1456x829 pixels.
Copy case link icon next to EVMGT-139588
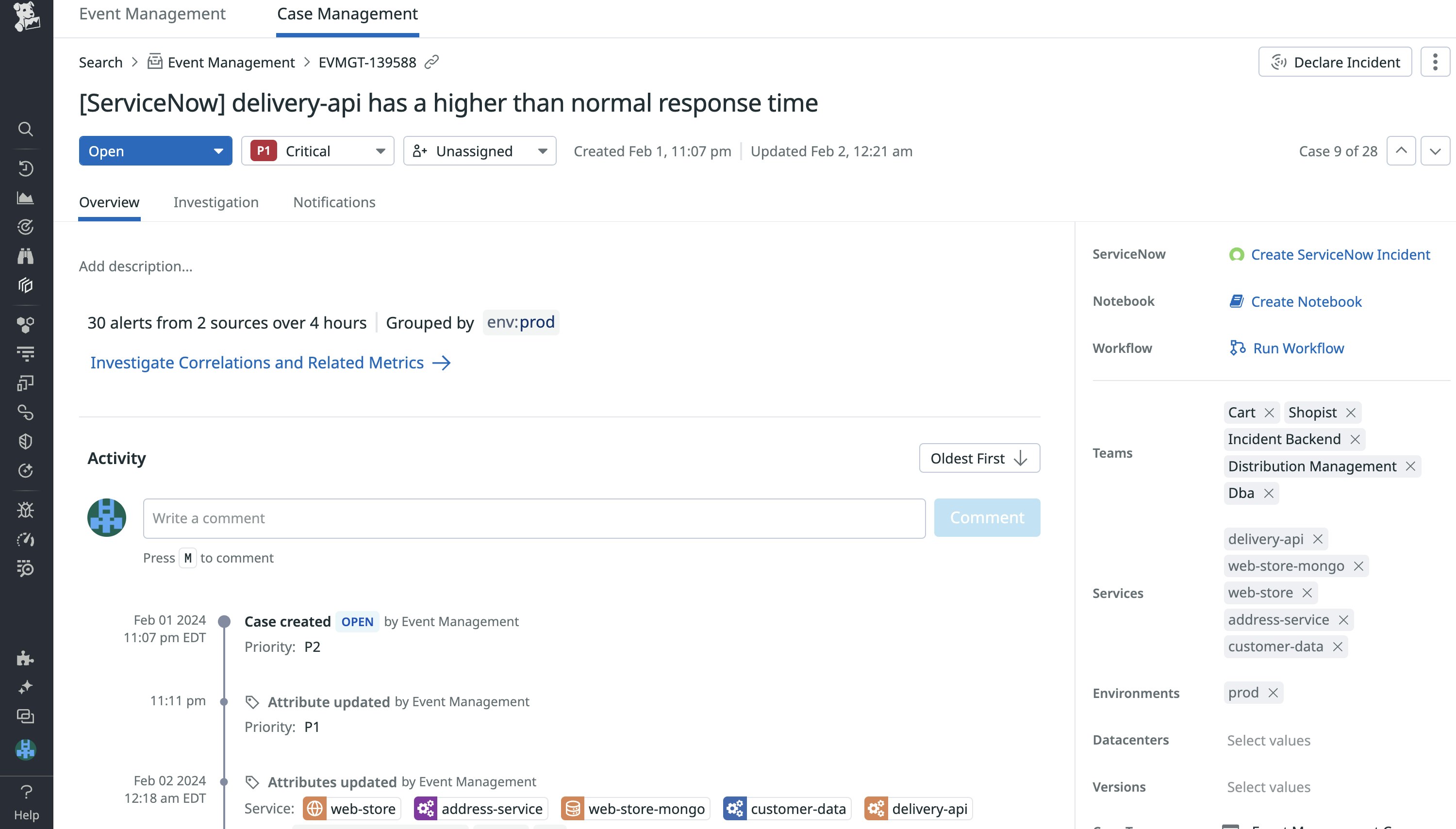pos(432,62)
